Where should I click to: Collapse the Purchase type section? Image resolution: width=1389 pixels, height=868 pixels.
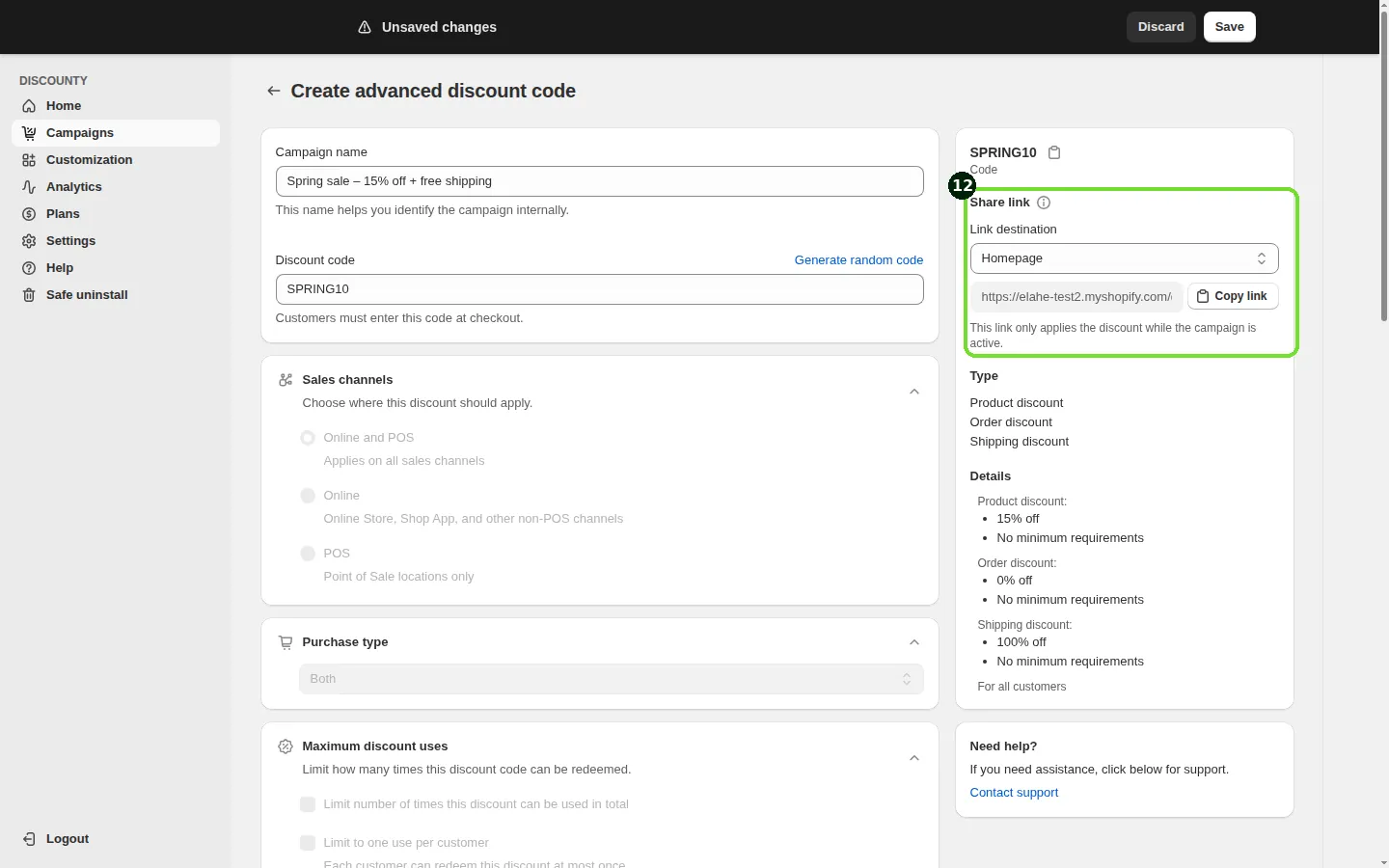pos(914,642)
